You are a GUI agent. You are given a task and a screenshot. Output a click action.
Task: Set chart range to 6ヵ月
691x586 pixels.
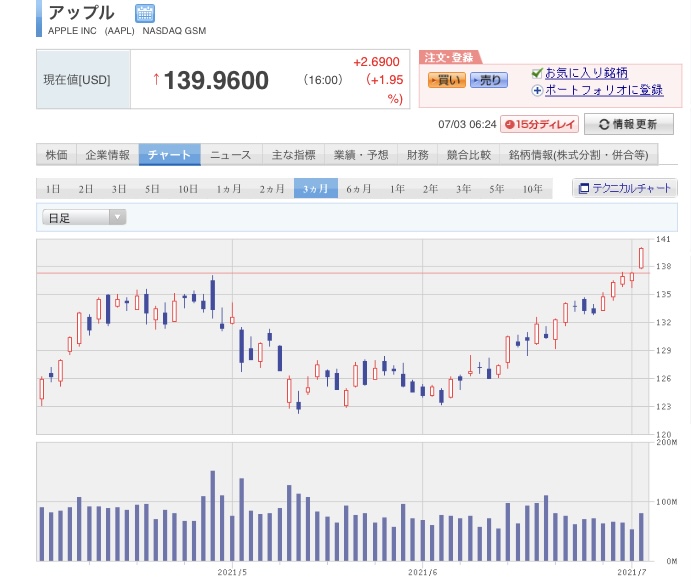[359, 189]
